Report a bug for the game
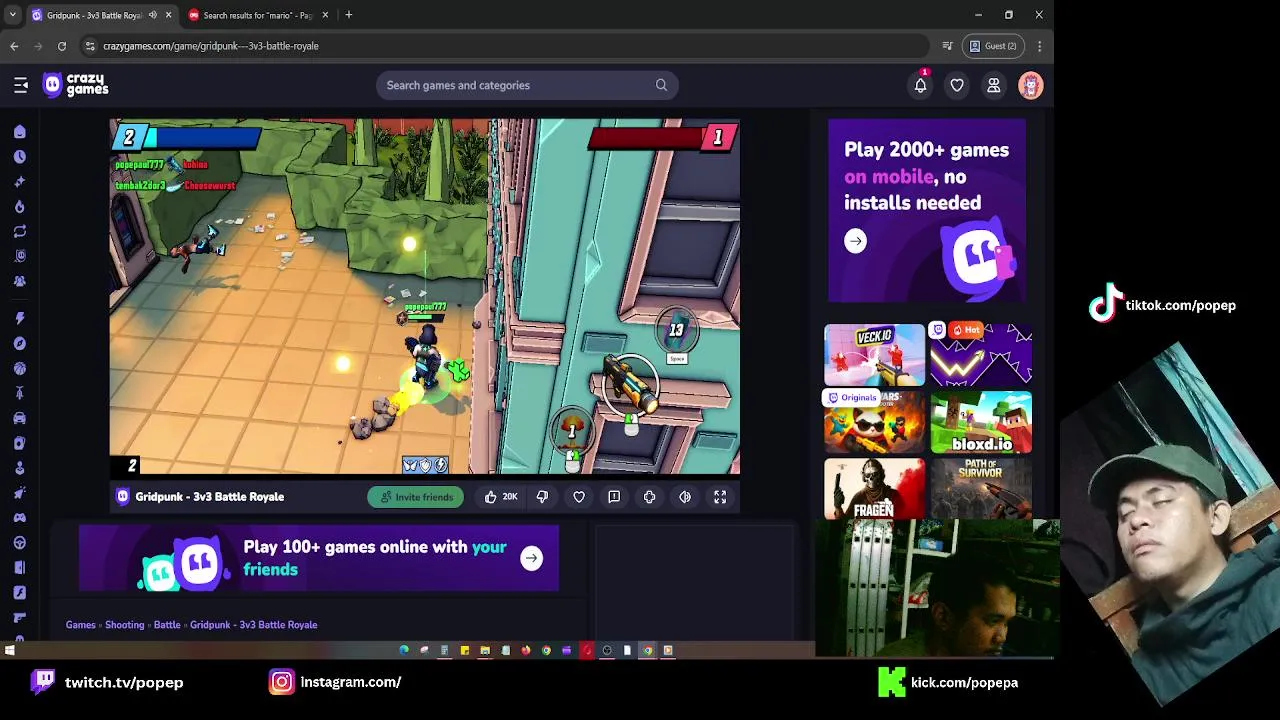The height and width of the screenshot is (720, 1280). (x=614, y=497)
